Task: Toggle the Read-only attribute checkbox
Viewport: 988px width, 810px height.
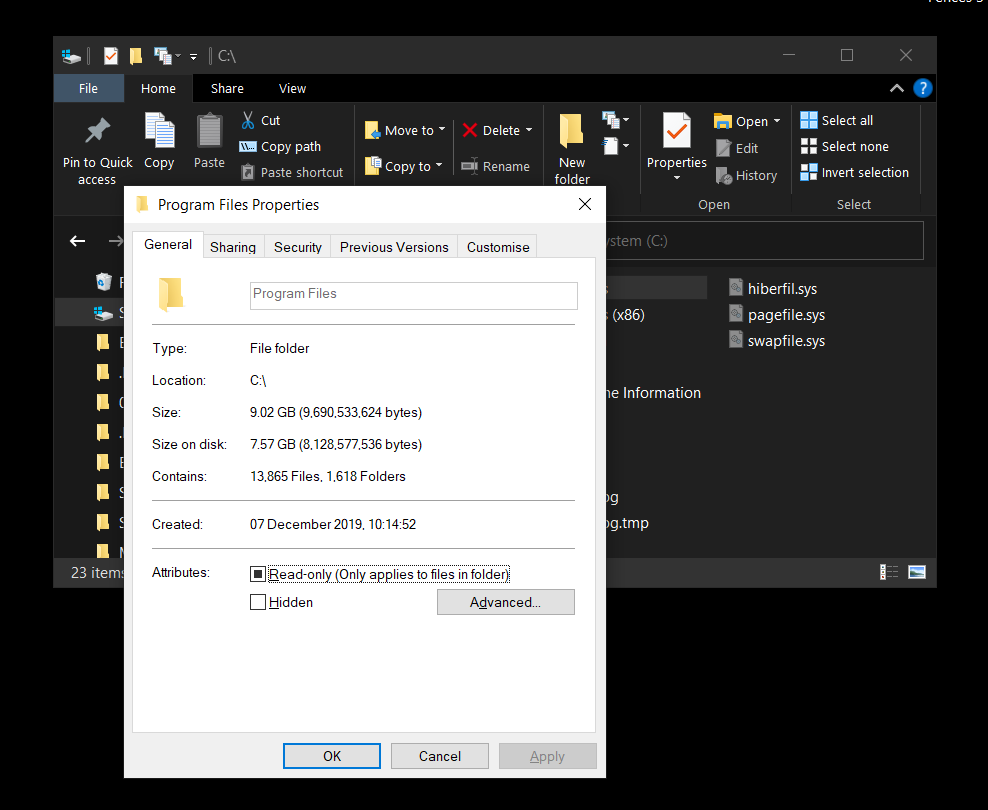Action: tap(258, 574)
